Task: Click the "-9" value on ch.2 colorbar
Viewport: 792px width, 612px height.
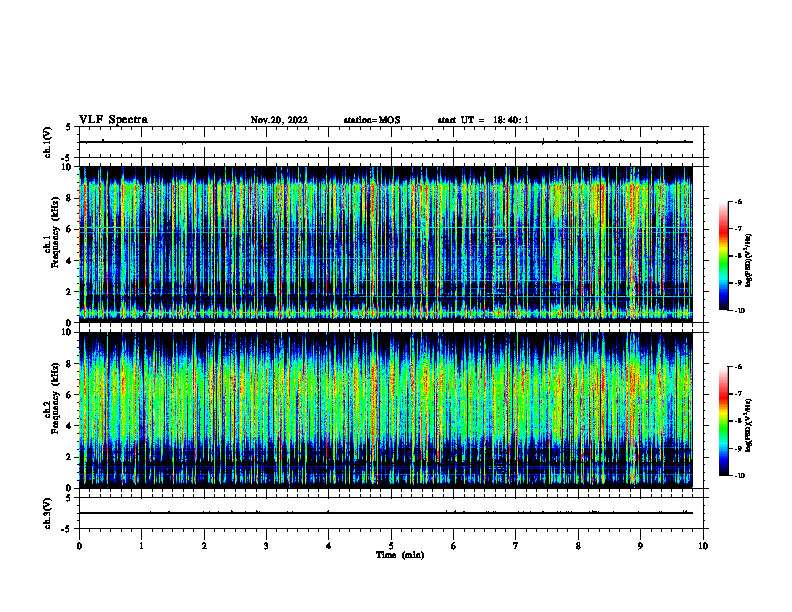Action: 739,448
